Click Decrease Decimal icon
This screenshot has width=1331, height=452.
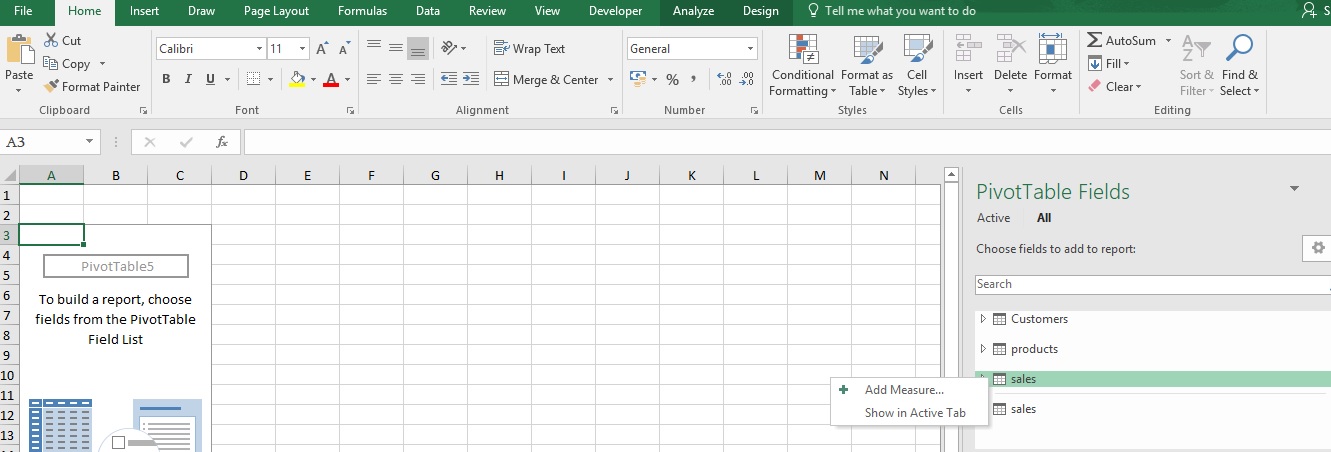point(748,80)
